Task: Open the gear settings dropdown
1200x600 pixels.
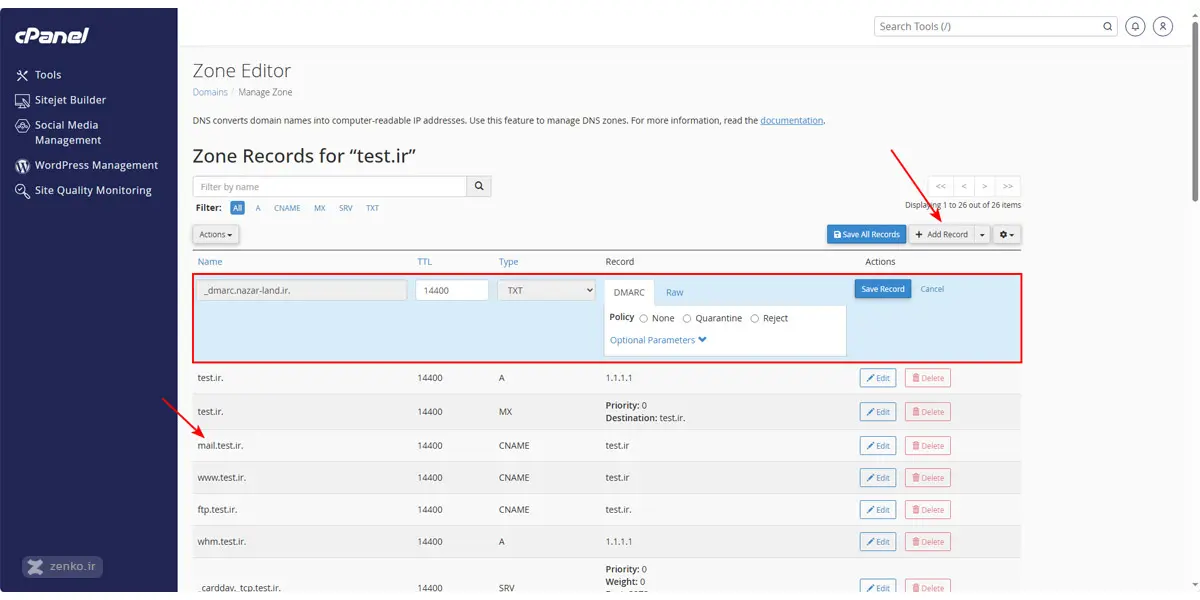Action: (x=1006, y=234)
